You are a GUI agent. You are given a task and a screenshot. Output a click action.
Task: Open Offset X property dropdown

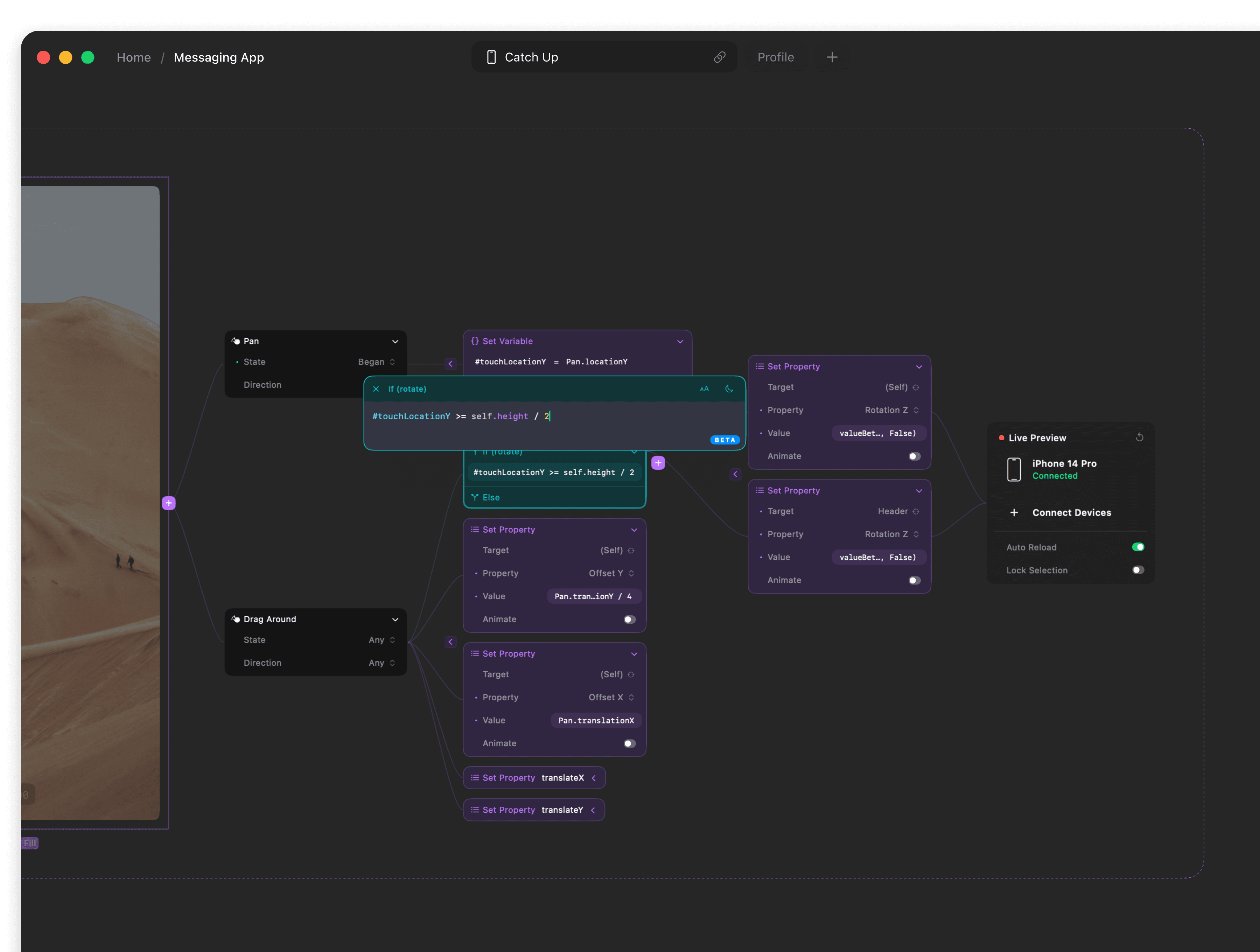pos(611,697)
